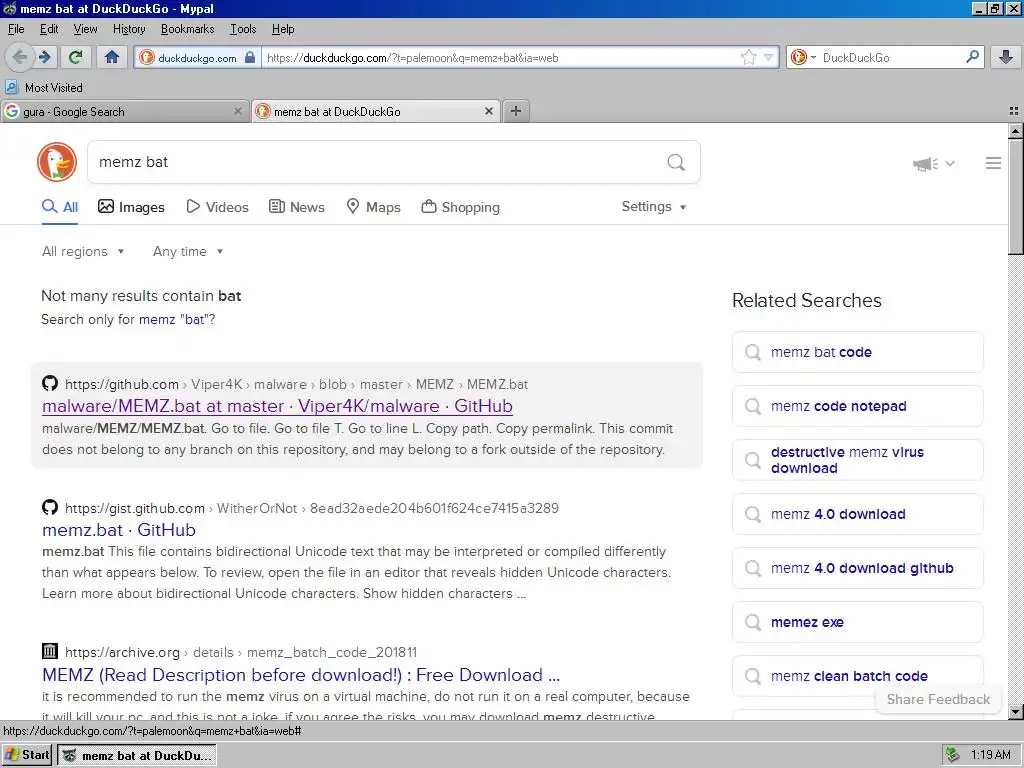1024x768 pixels.
Task: Close the memz bat DuckDuckGo tab
Action: (x=488, y=111)
